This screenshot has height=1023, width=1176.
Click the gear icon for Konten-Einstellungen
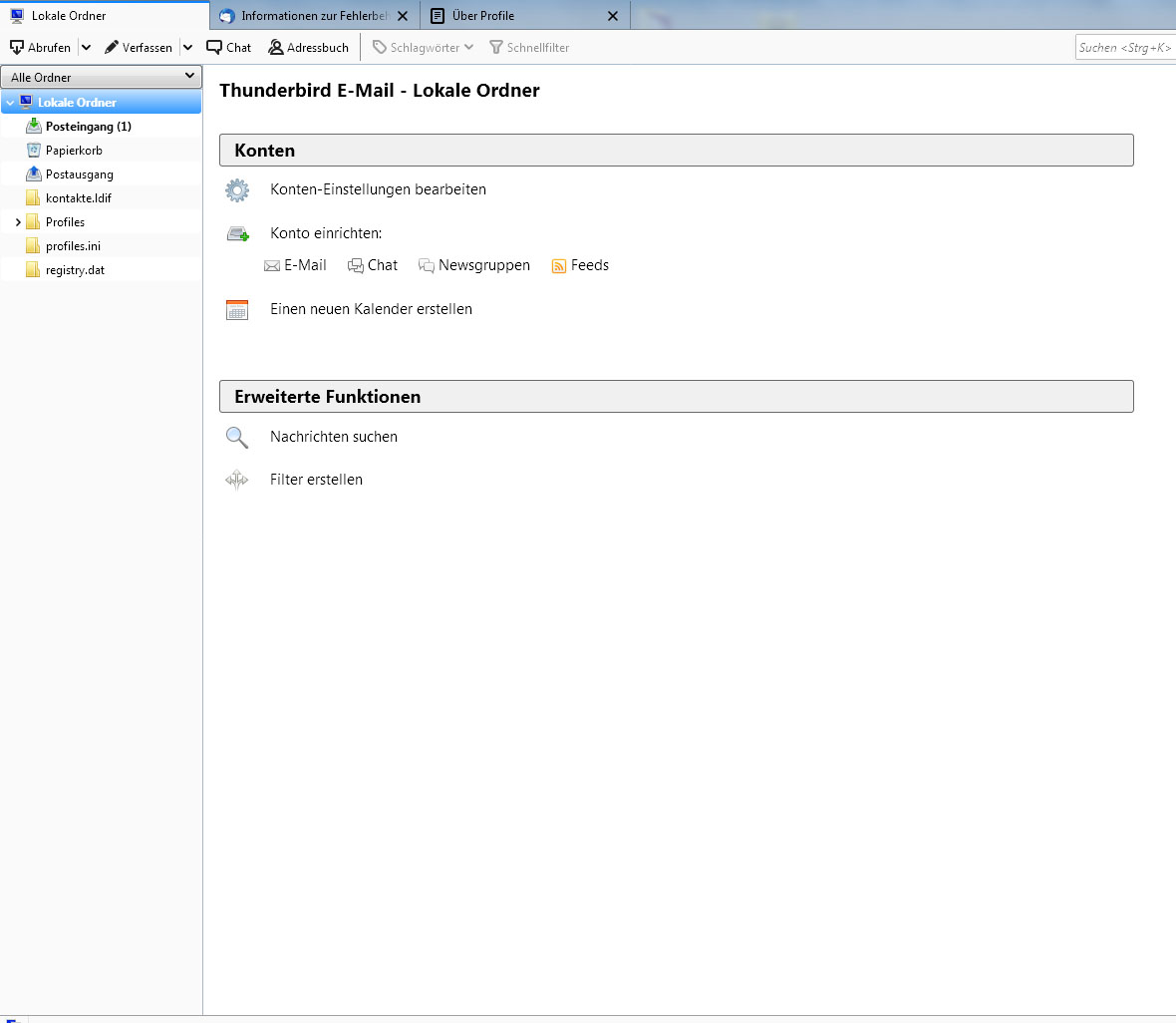click(x=237, y=189)
